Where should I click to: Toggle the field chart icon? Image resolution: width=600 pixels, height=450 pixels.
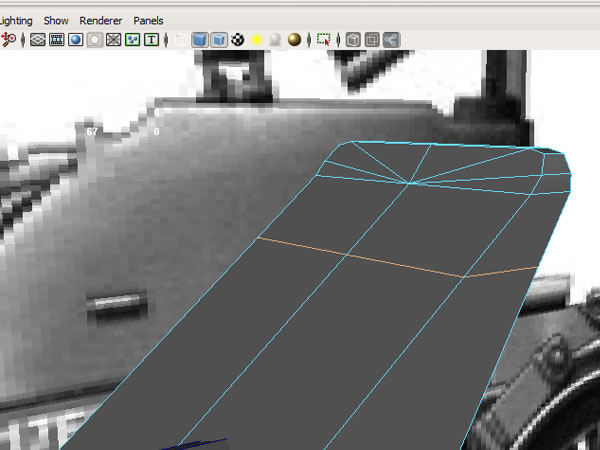pos(113,40)
